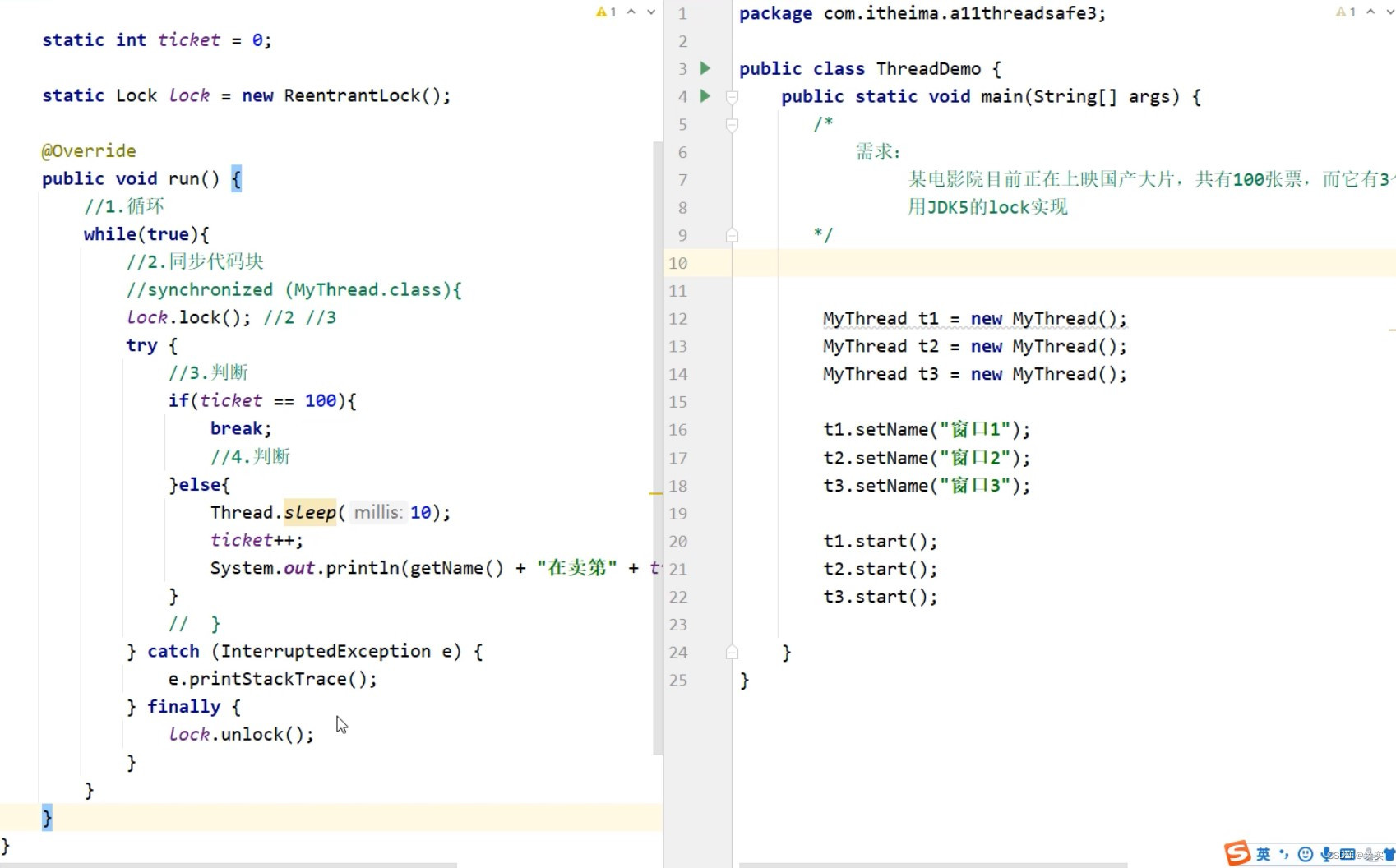
Task: Click ThreadDemo class name declaration
Action: coord(928,69)
